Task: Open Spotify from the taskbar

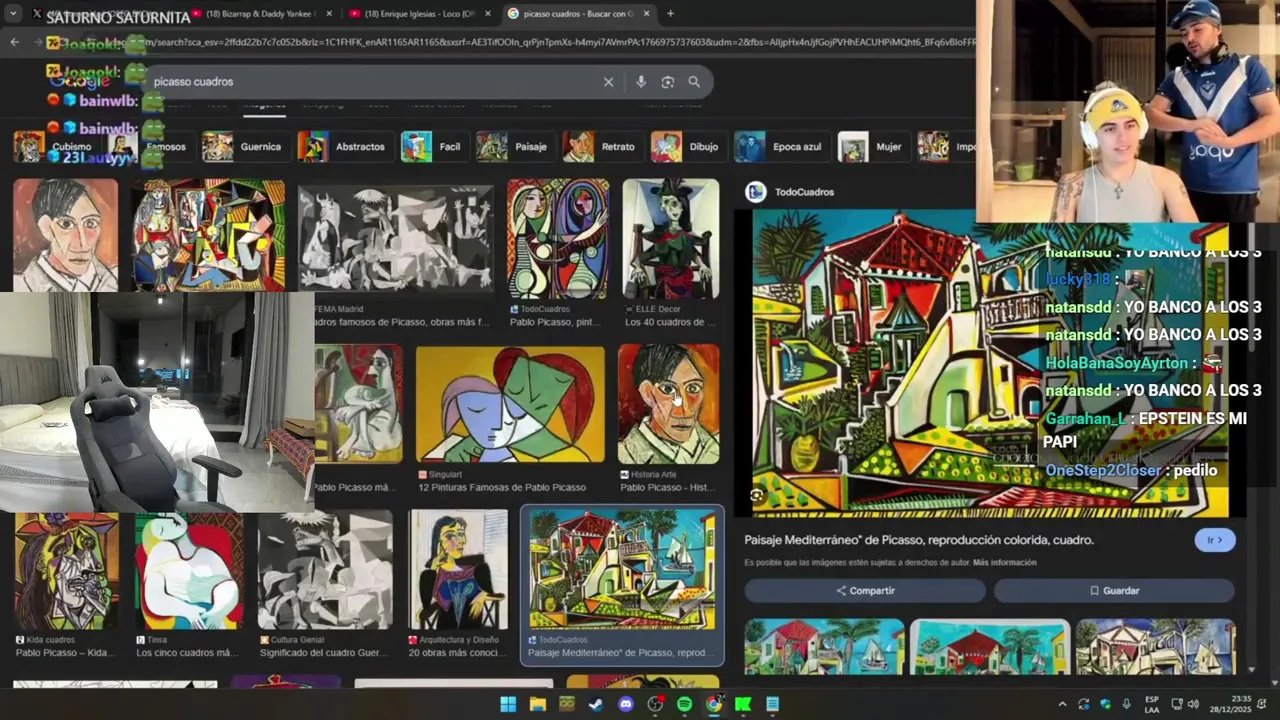Action: (684, 704)
